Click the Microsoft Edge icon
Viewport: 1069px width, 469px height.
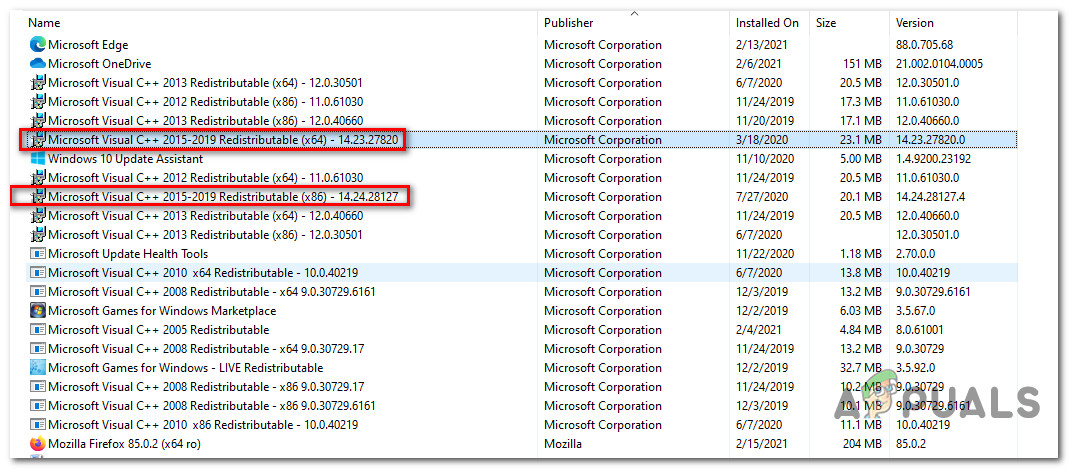click(38, 45)
